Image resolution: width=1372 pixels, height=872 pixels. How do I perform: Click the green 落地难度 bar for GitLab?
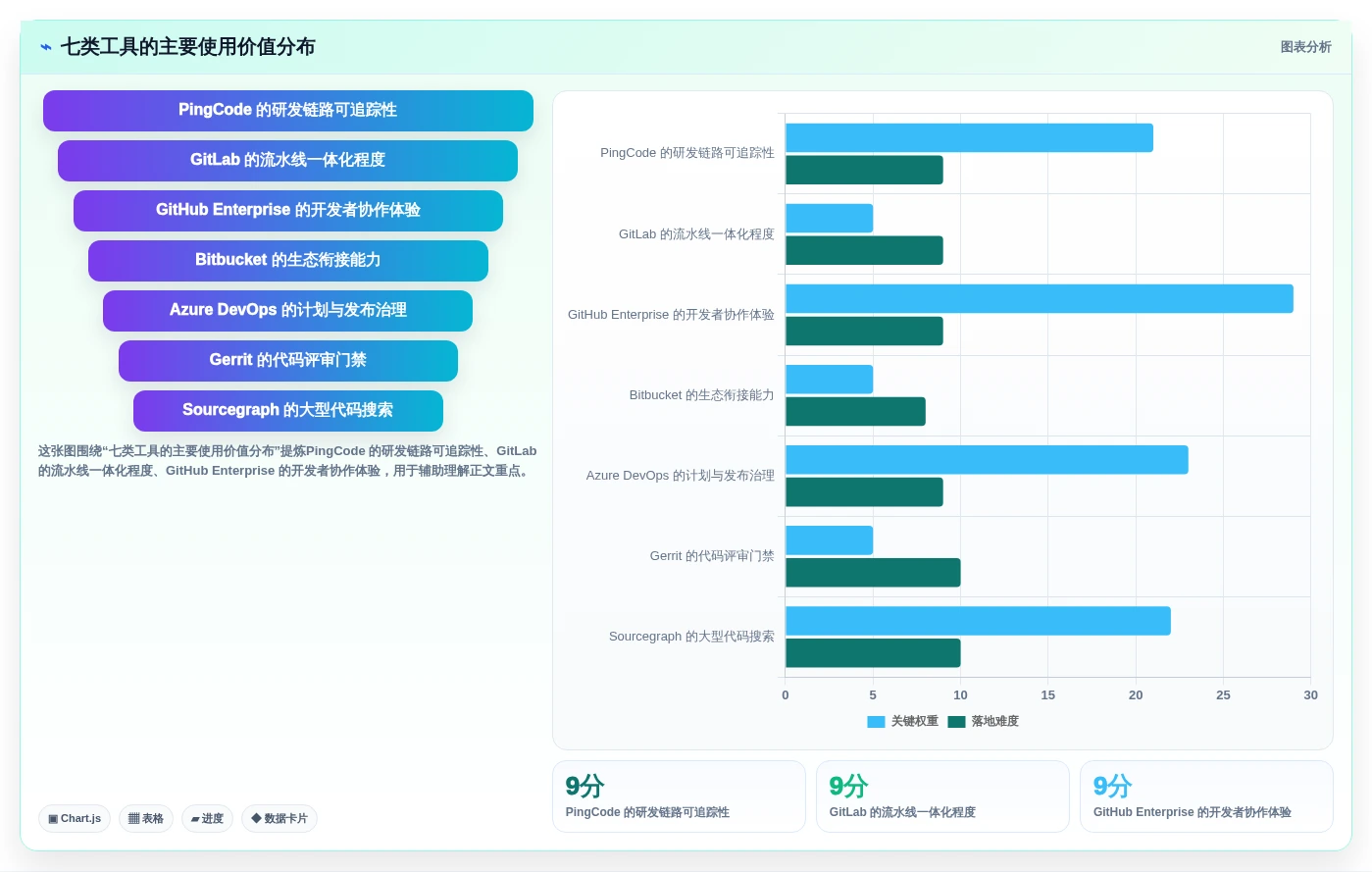(864, 250)
